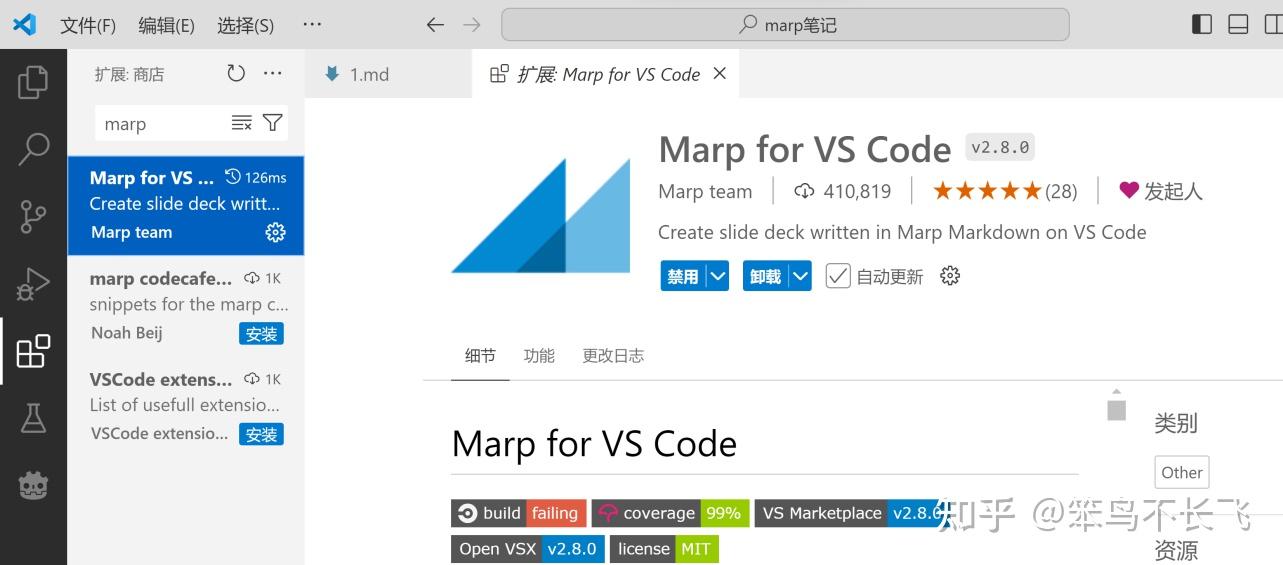Select the Changelog (更改日志) tab
The image size is (1283, 565).
click(x=613, y=355)
